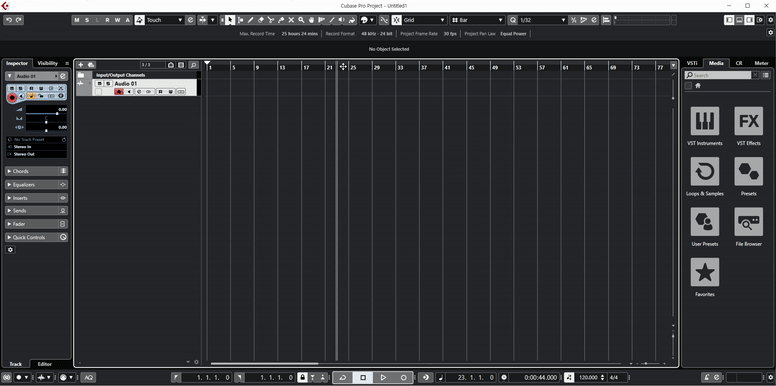Switch to the VSTi tab
The height and width of the screenshot is (386, 776).
tap(691, 63)
